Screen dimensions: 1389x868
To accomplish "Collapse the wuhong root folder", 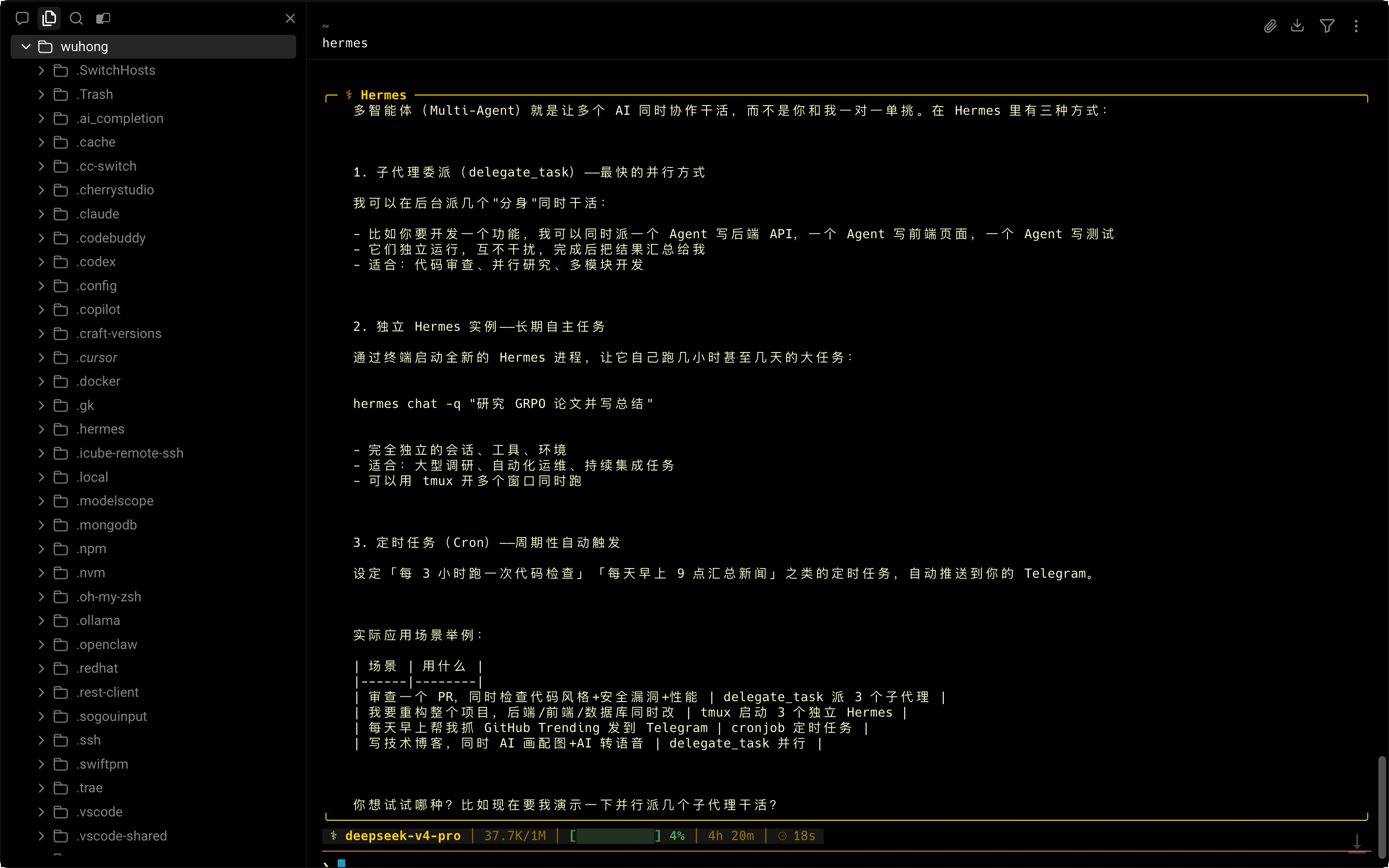I will pos(26,46).
